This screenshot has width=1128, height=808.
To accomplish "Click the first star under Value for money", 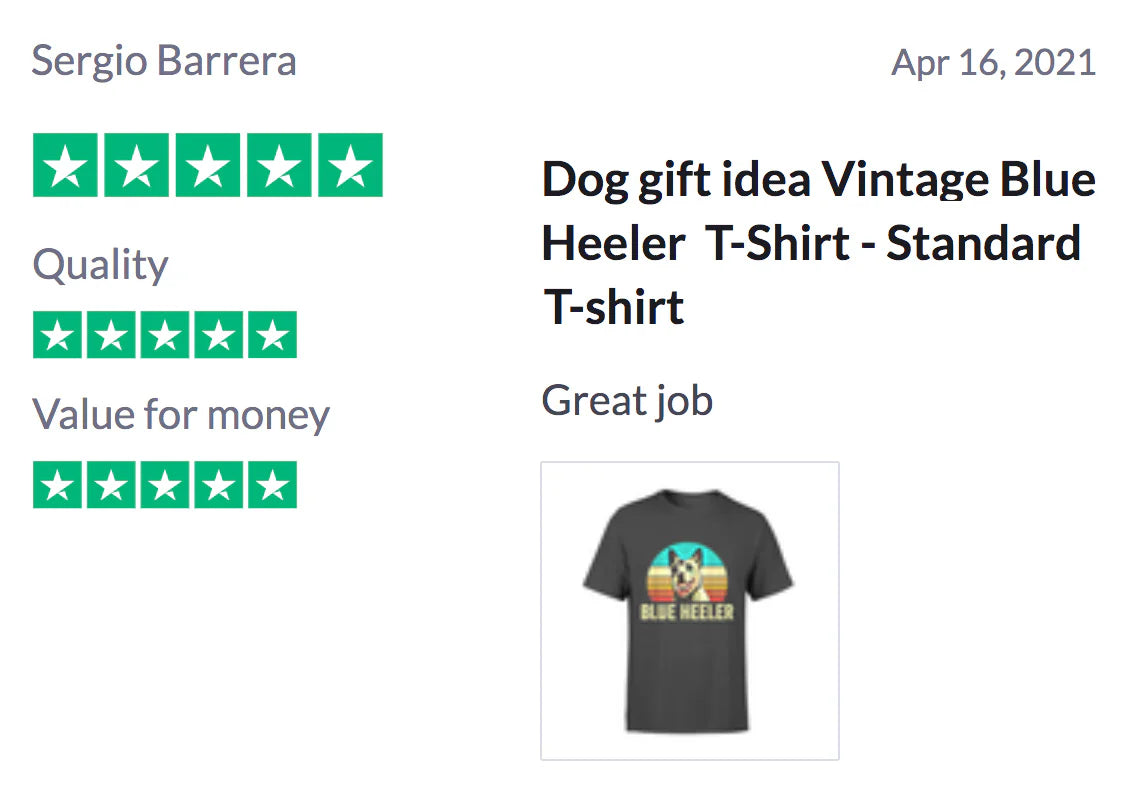I will 57,485.
